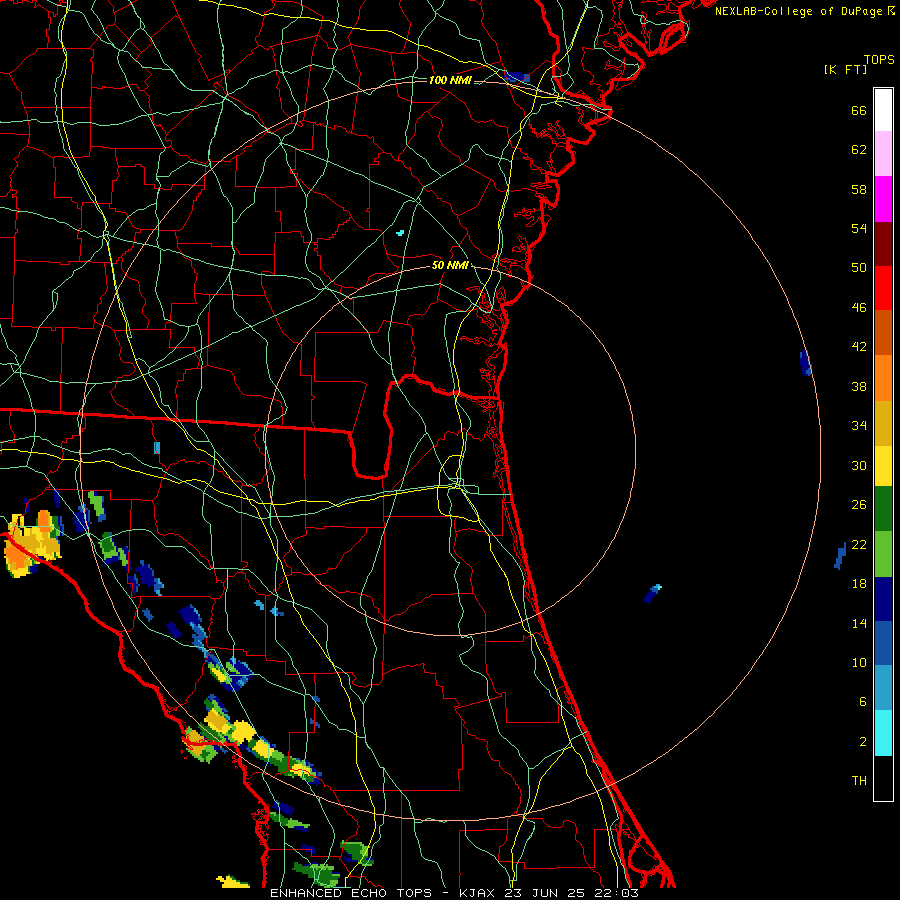
Task: Click the small cyan echo north of 50 NMI ring
Action: 400,232
